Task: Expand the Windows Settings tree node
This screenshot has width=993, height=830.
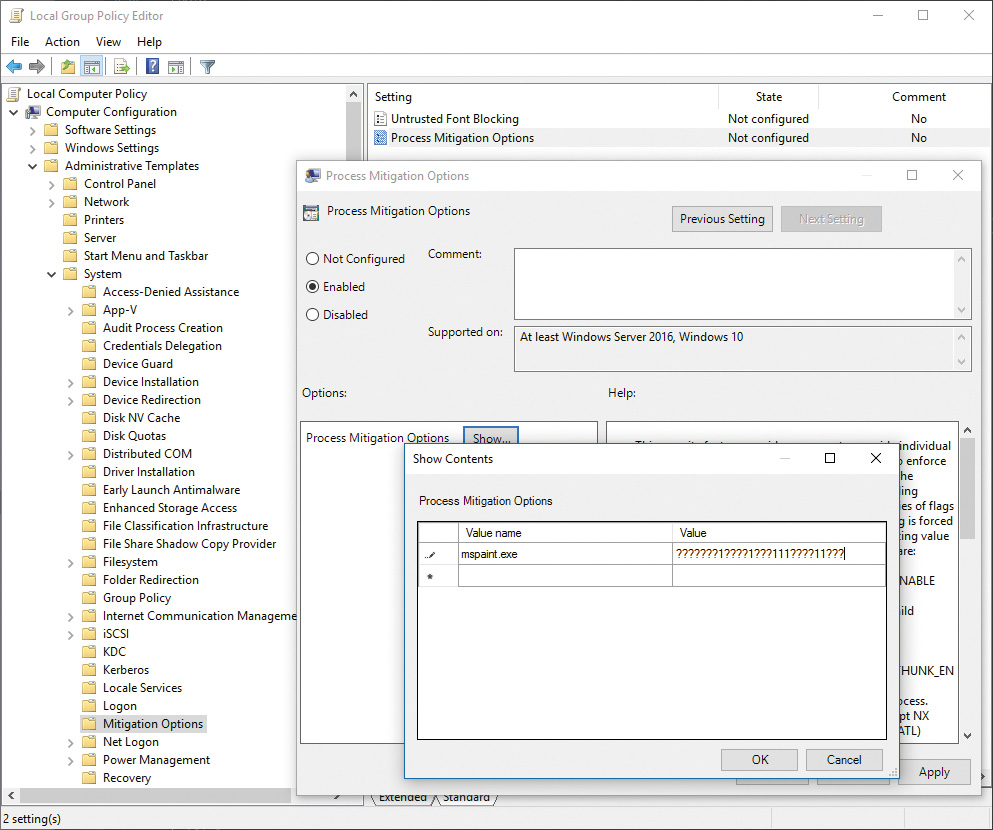Action: tap(33, 148)
